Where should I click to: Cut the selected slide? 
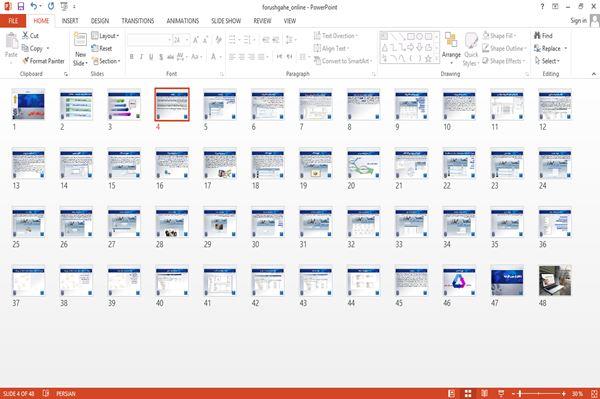(30, 36)
